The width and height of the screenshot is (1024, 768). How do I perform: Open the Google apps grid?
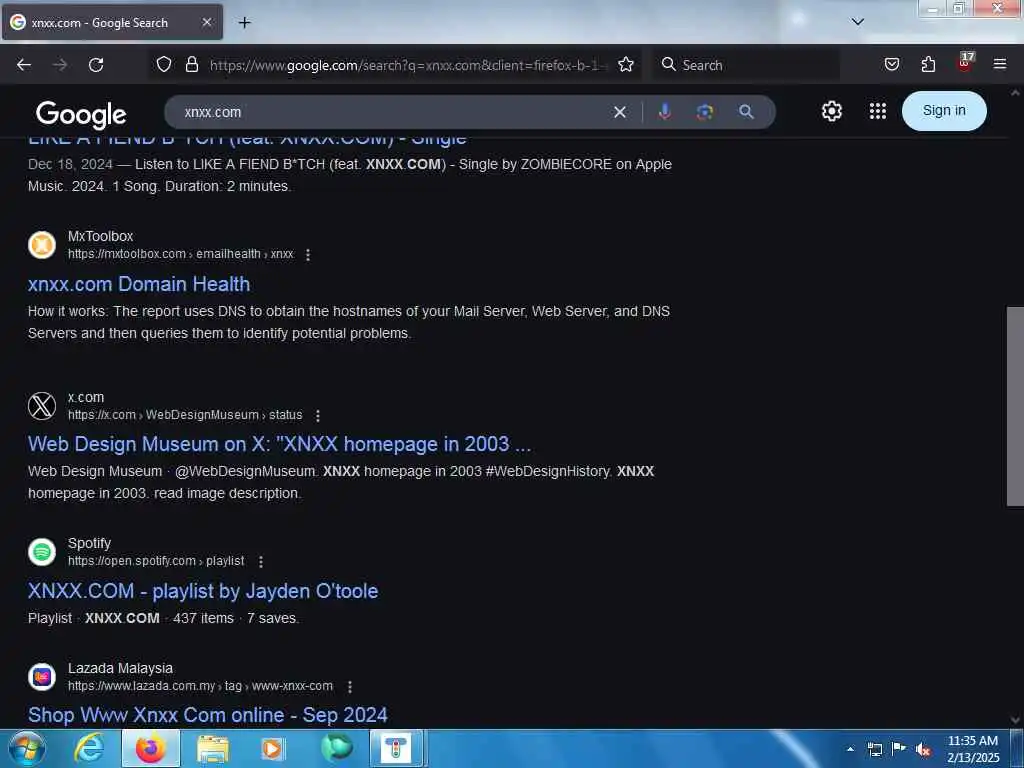(878, 111)
